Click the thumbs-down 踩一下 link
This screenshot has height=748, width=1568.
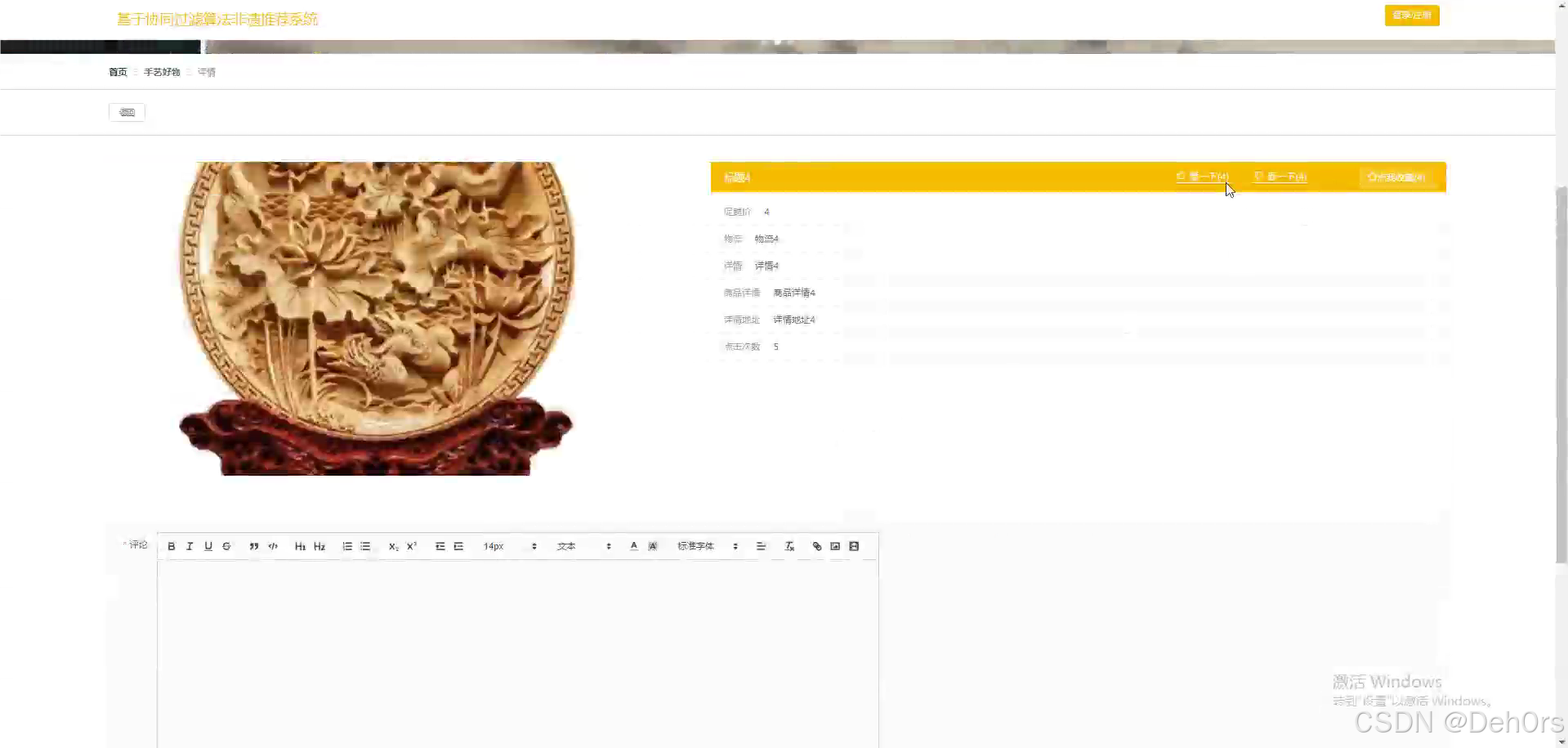pos(1280,177)
